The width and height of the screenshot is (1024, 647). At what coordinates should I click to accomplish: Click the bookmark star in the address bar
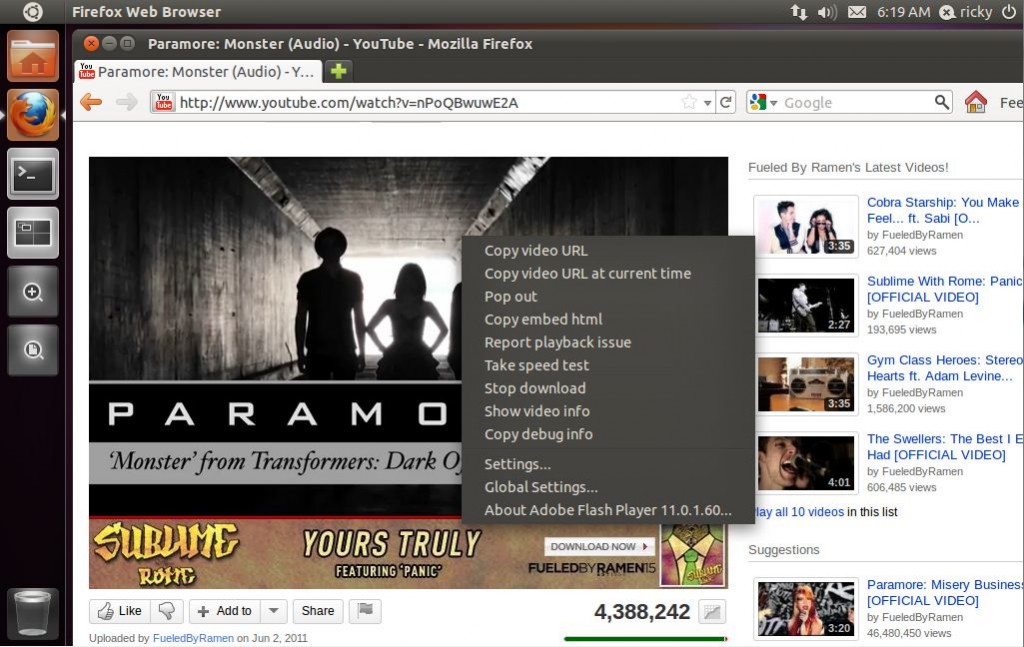coord(687,101)
